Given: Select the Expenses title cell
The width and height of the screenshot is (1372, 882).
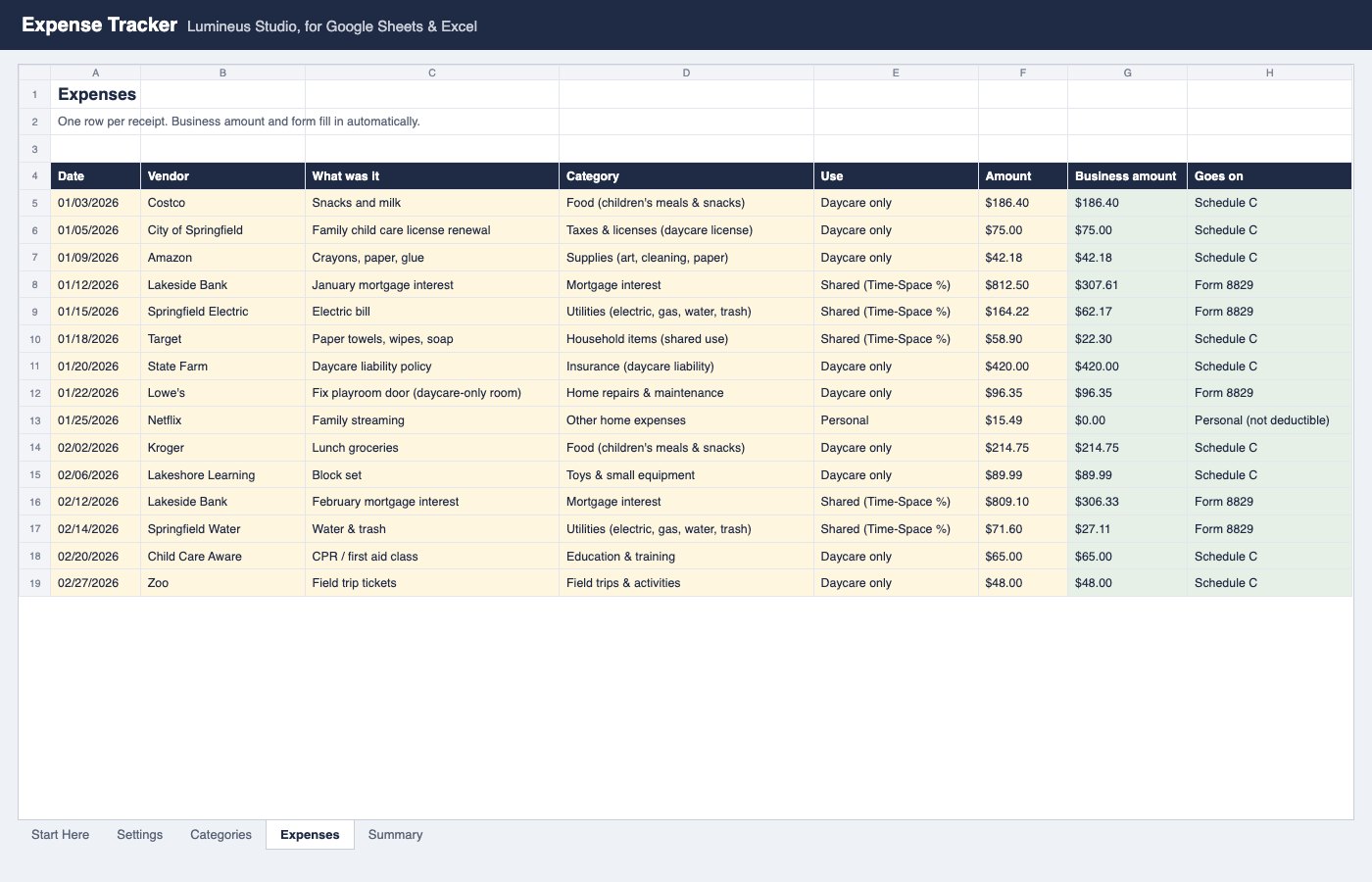Looking at the screenshot, I should pos(95,94).
